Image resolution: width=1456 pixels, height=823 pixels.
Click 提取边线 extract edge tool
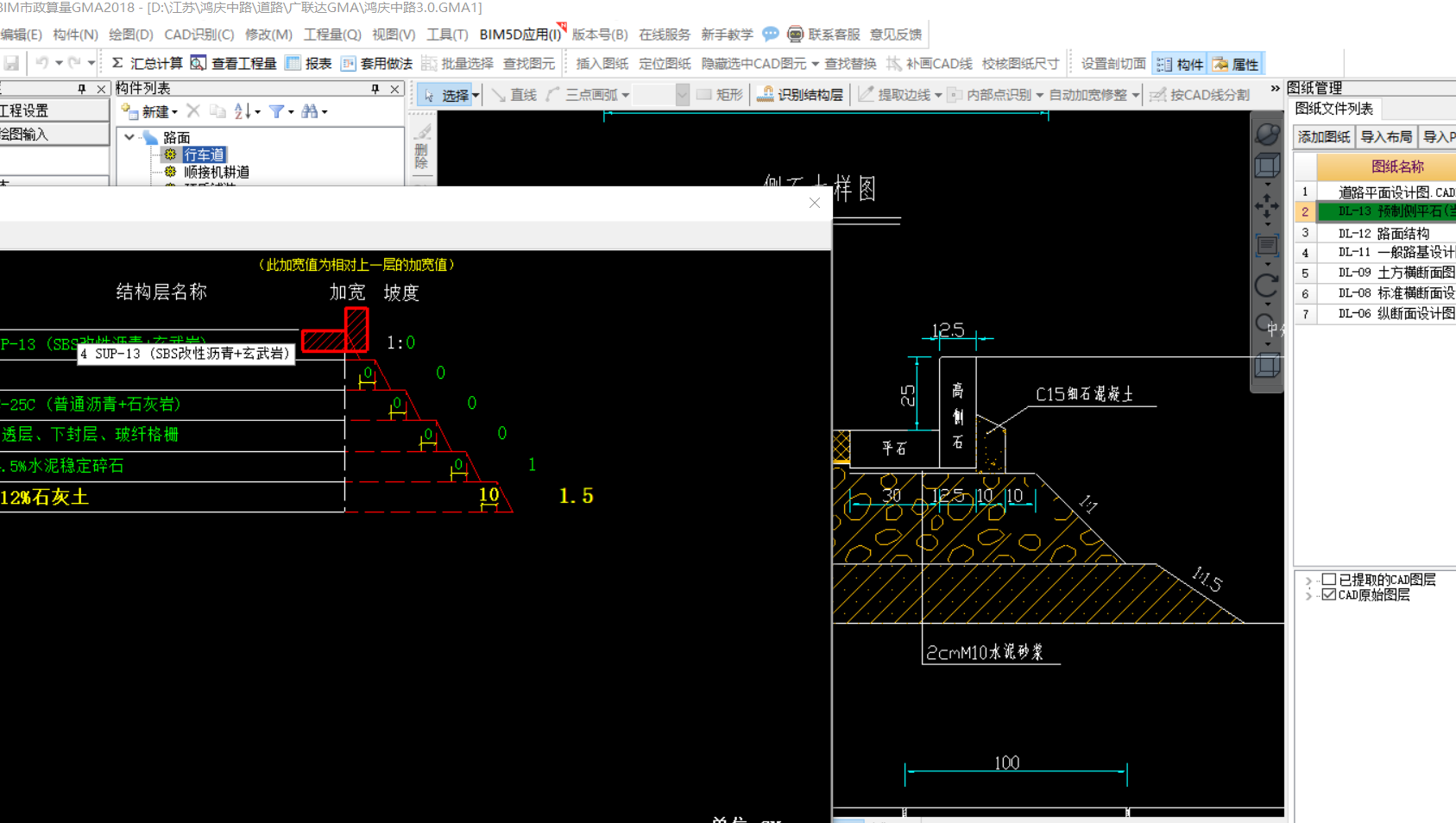click(895, 95)
